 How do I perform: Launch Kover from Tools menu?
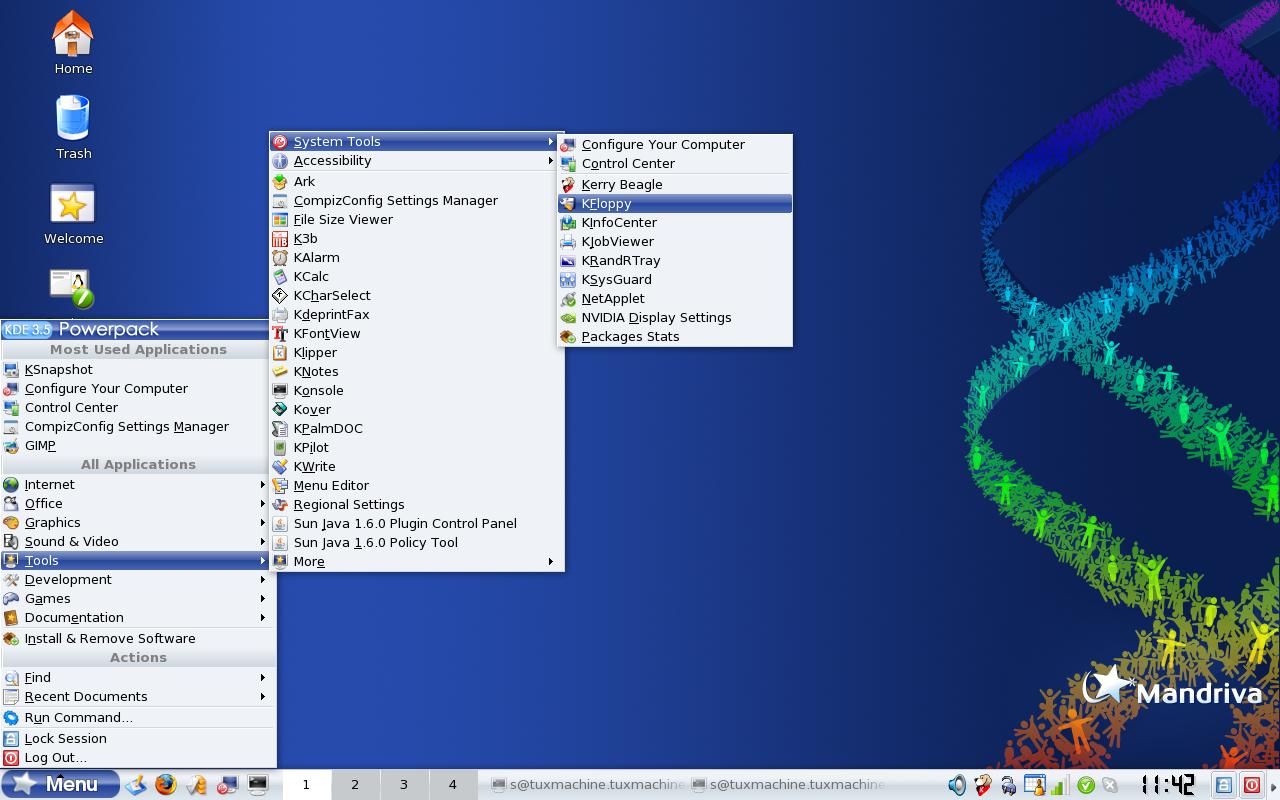point(417,410)
